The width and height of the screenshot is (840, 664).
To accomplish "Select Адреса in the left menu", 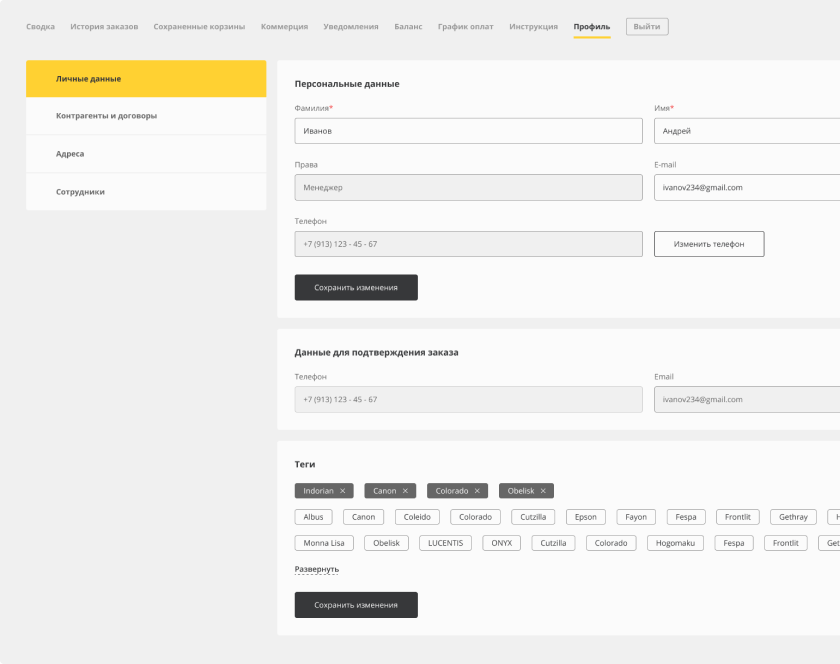I will (x=70, y=154).
